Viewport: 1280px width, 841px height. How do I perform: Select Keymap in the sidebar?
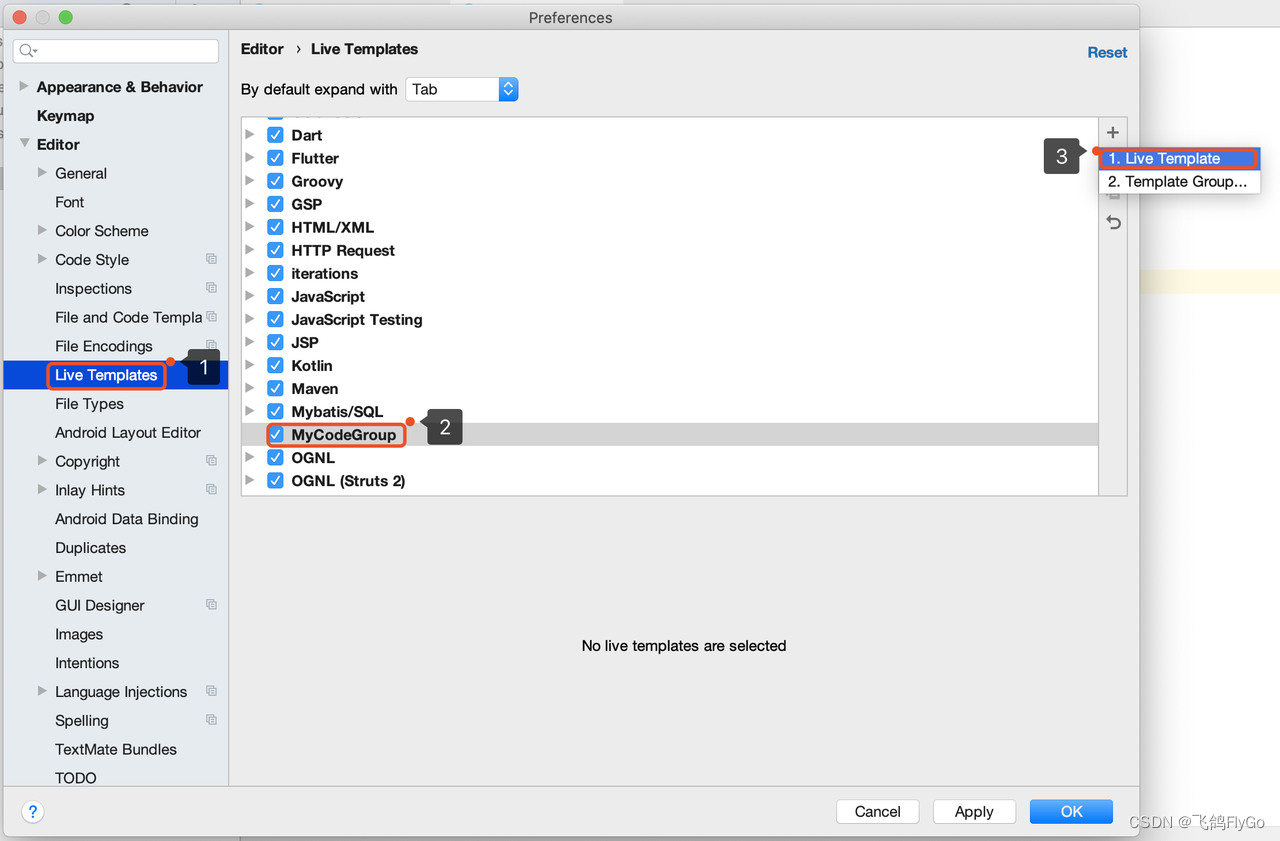click(x=65, y=116)
